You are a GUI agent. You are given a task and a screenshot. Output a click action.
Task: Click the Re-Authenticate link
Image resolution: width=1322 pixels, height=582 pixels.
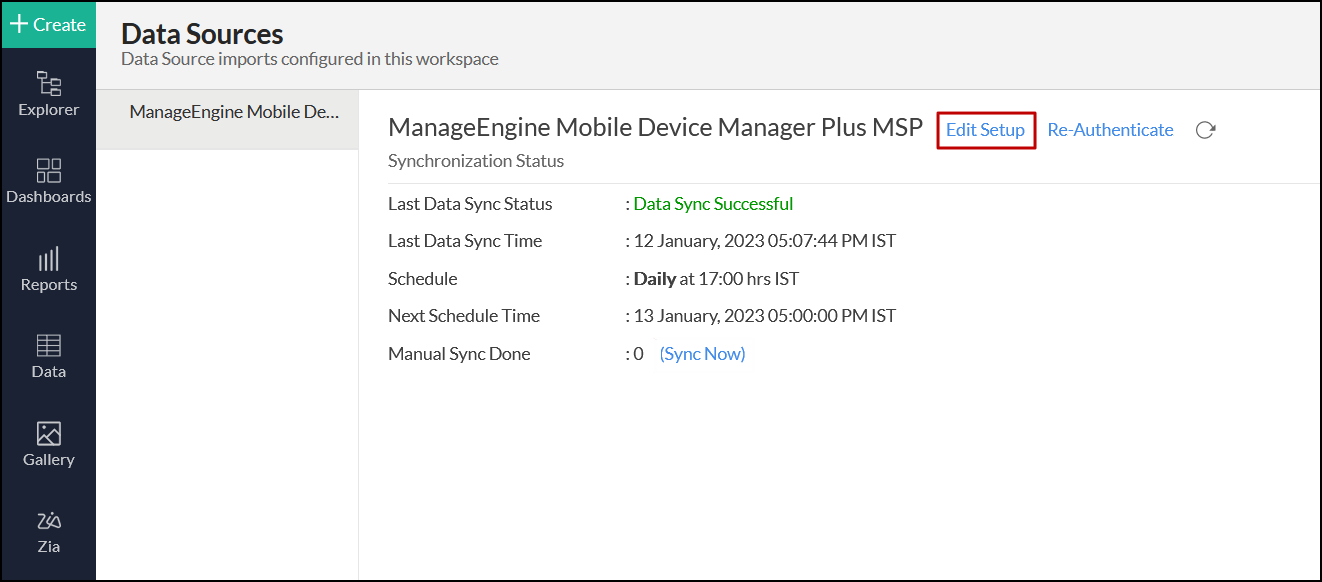click(1110, 130)
